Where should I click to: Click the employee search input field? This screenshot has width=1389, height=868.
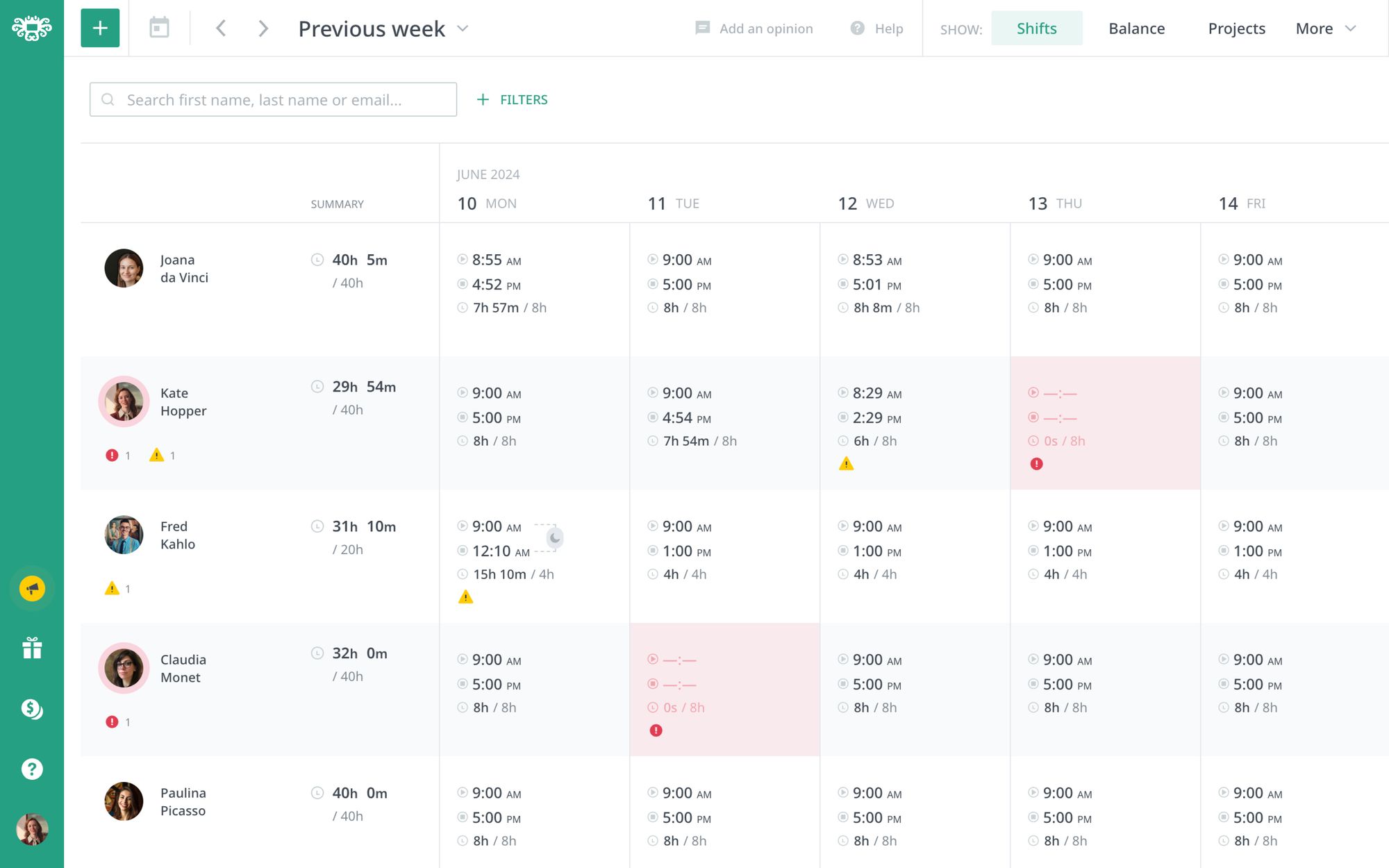click(x=272, y=99)
